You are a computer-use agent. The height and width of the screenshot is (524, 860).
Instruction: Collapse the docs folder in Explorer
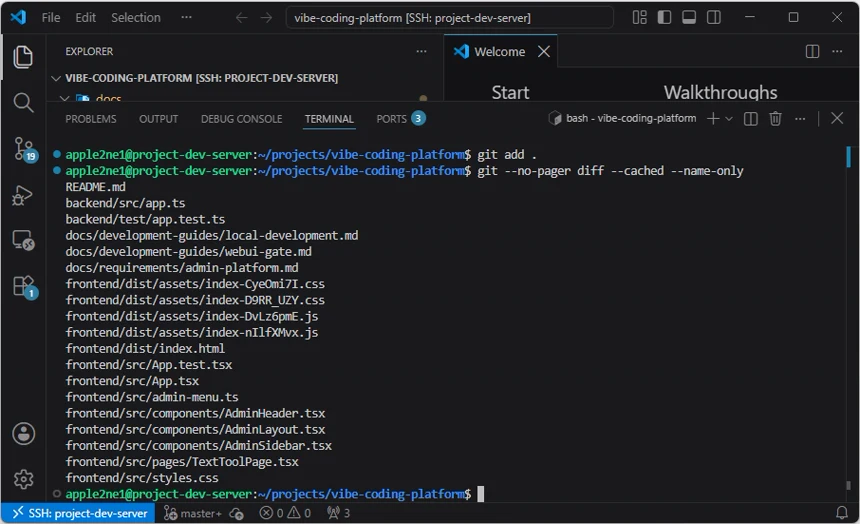[x=65, y=99]
